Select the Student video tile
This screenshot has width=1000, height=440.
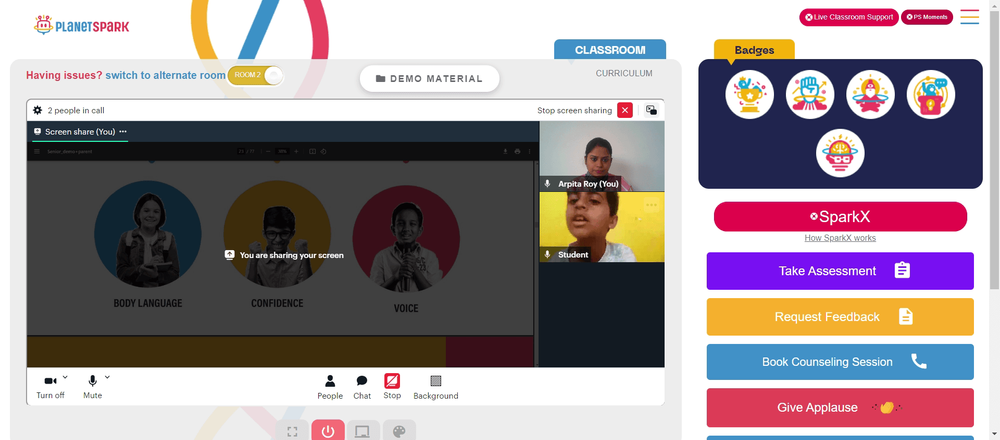(x=601, y=227)
